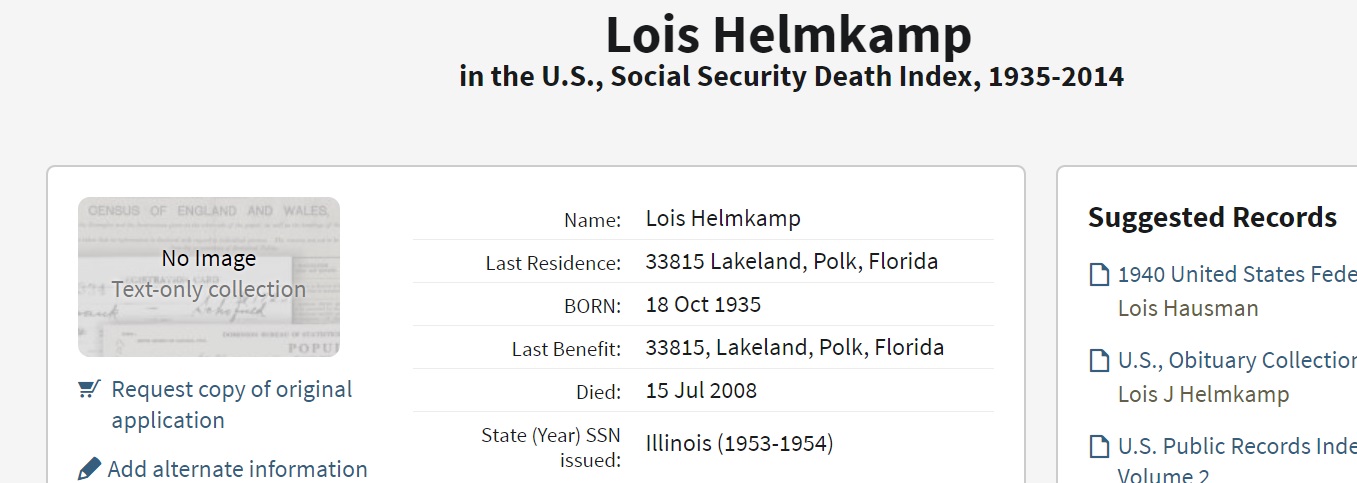Click the document icon beside Obituary Collection
Image resolution: width=1357 pixels, height=483 pixels.
pos(1099,361)
